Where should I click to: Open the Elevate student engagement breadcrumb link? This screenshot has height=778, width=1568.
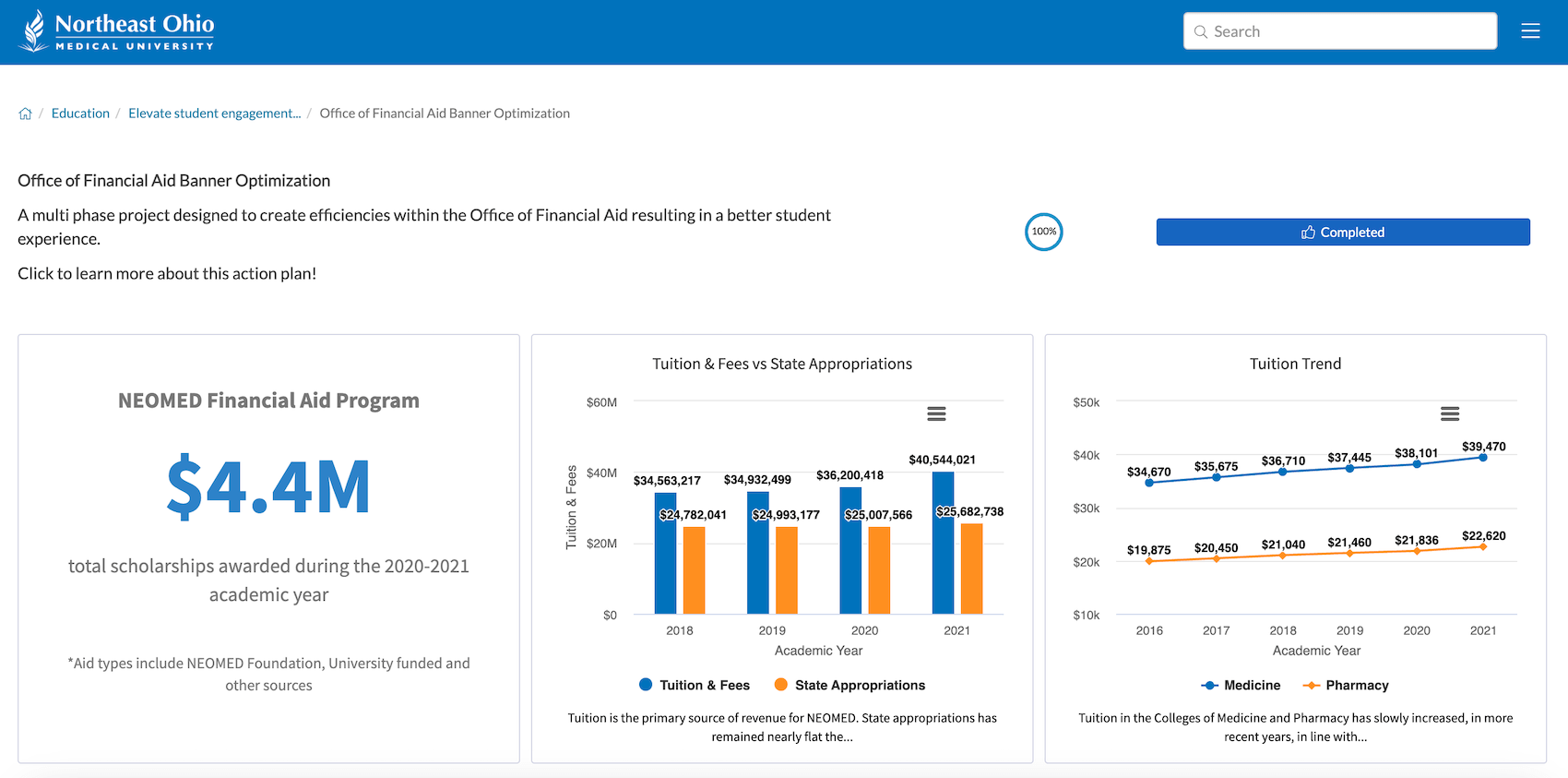pos(215,114)
